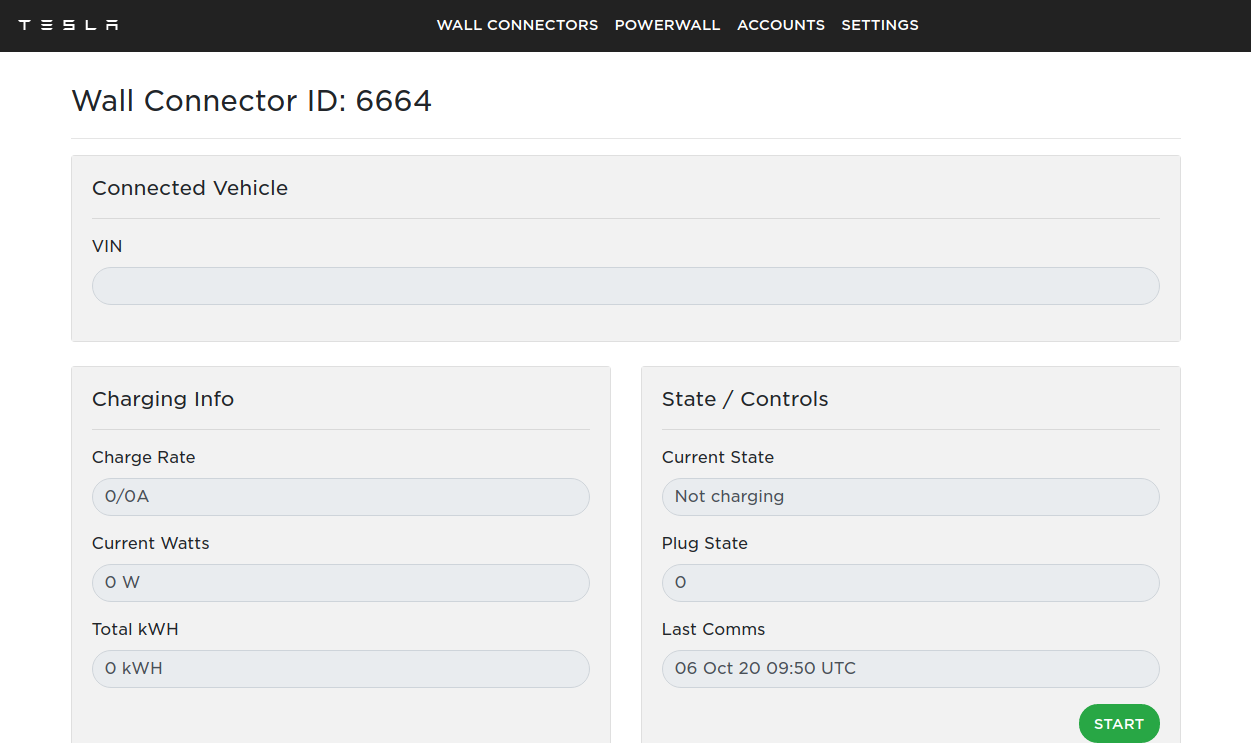Click the VIN input field
Viewport: 1251px width, 743px height.
coord(626,286)
